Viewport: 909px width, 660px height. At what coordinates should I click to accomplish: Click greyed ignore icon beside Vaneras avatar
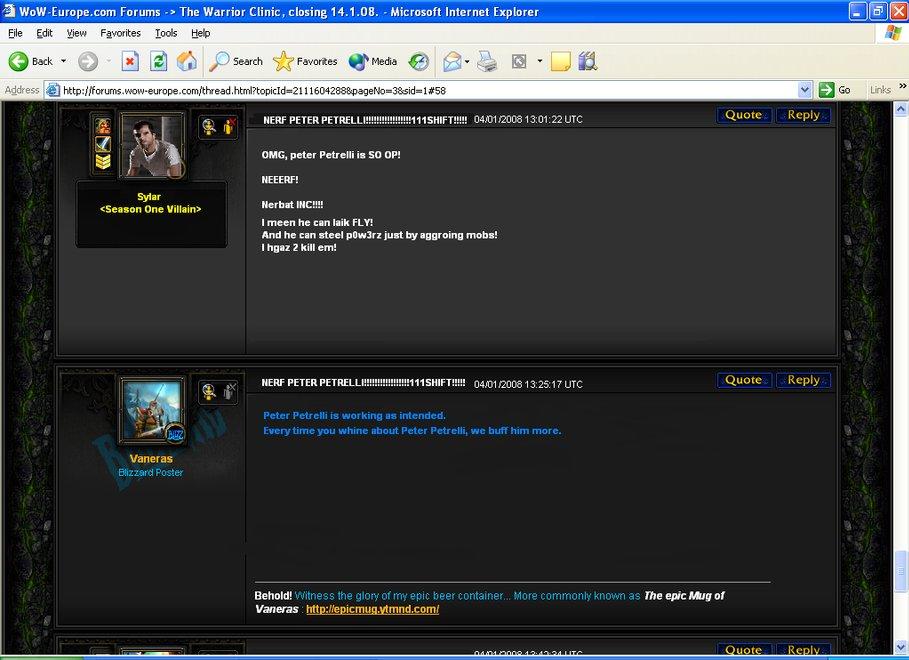[228, 391]
